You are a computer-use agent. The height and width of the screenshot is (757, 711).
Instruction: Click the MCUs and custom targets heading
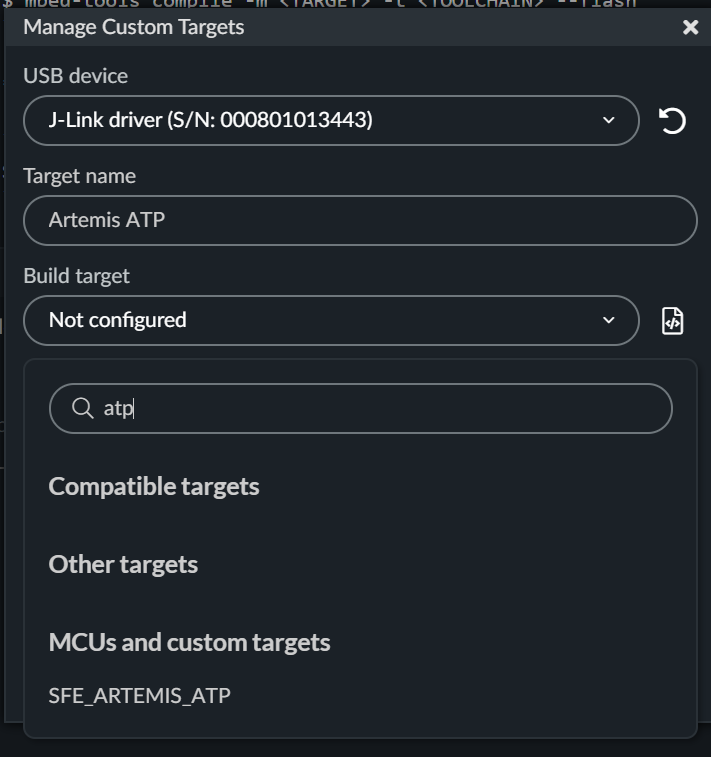(189, 643)
